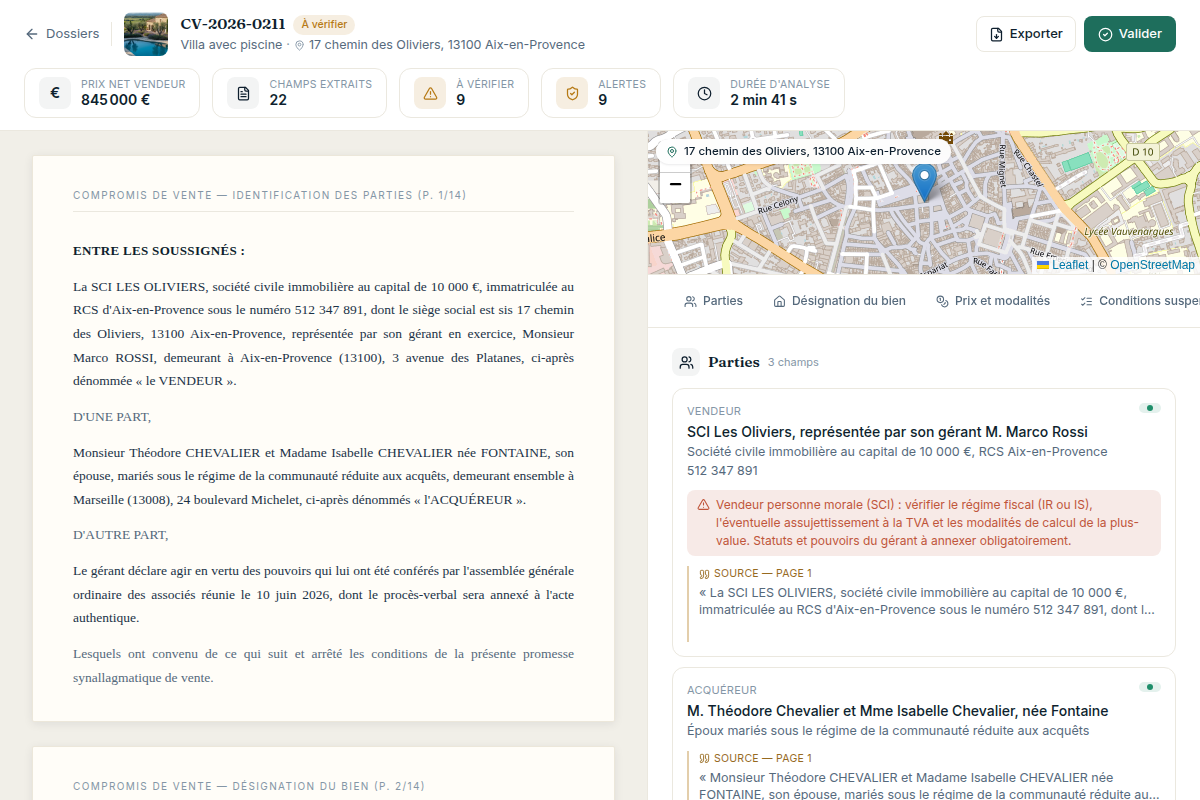Switch to the Parties tab
The width and height of the screenshot is (1200, 800).
[x=713, y=301]
